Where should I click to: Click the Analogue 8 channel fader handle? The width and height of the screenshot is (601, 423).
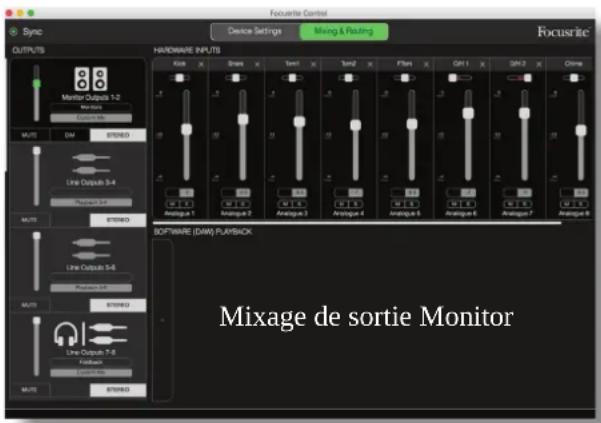click(x=581, y=130)
